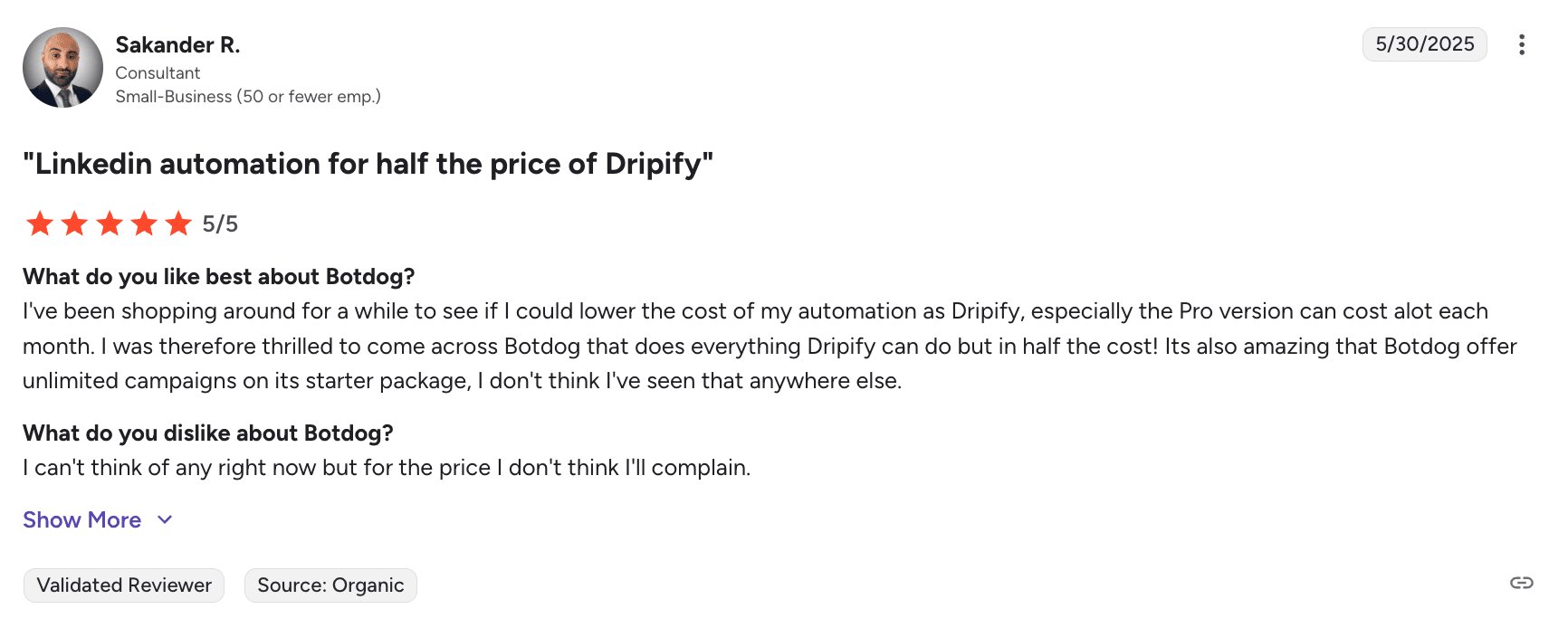This screenshot has width=1568, height=628.
Task: Click the second star in the rating
Action: (x=74, y=223)
